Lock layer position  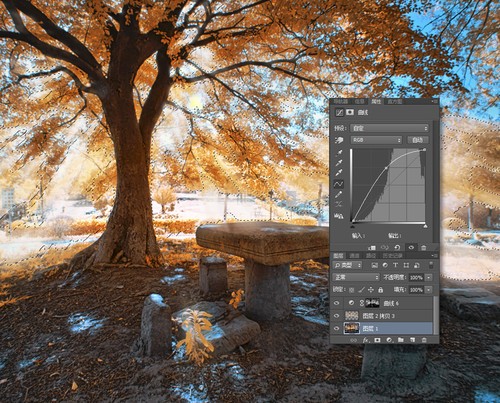coord(371,290)
